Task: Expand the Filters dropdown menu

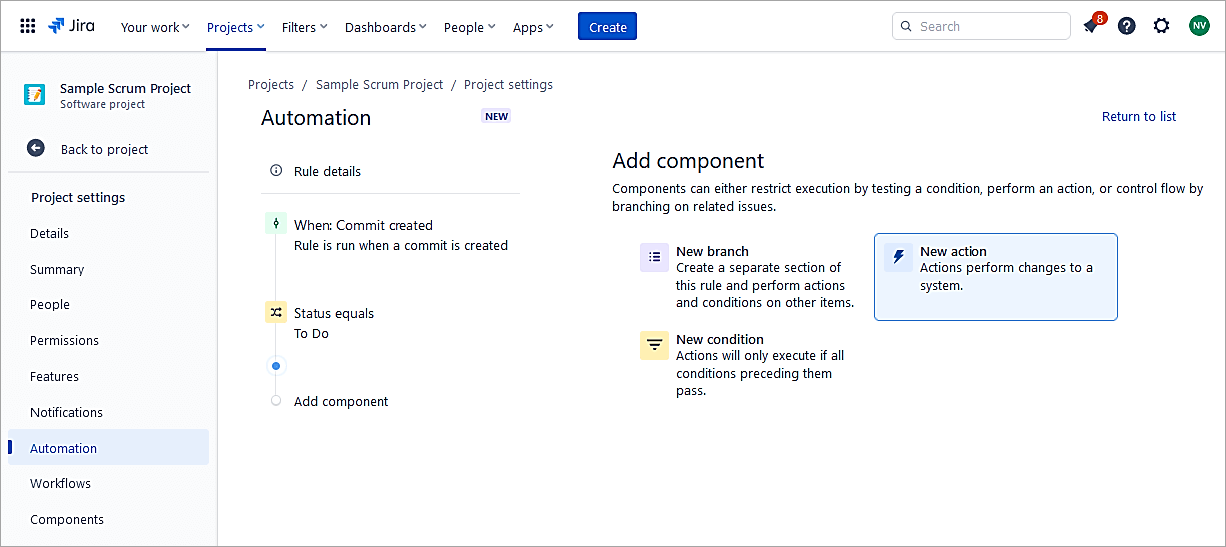Action: (x=304, y=27)
